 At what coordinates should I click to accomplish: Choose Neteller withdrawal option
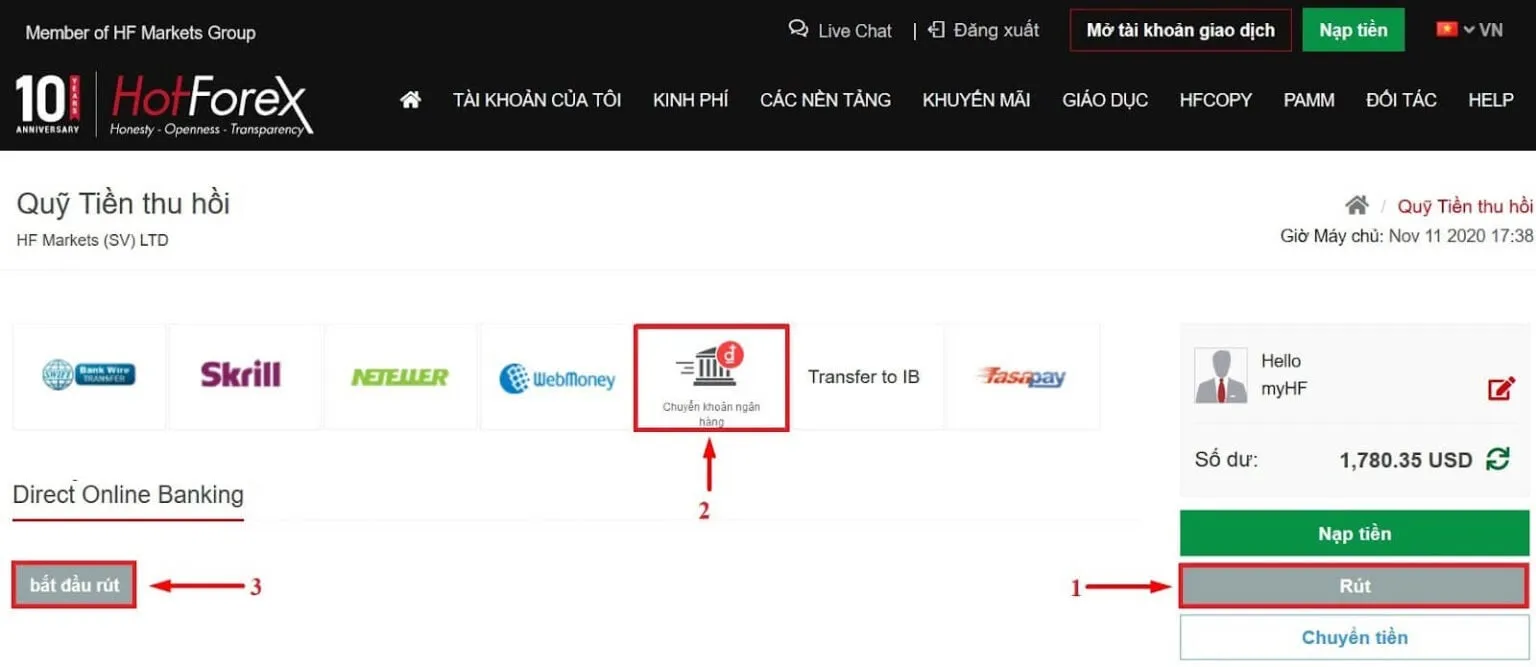pyautogui.click(x=400, y=377)
